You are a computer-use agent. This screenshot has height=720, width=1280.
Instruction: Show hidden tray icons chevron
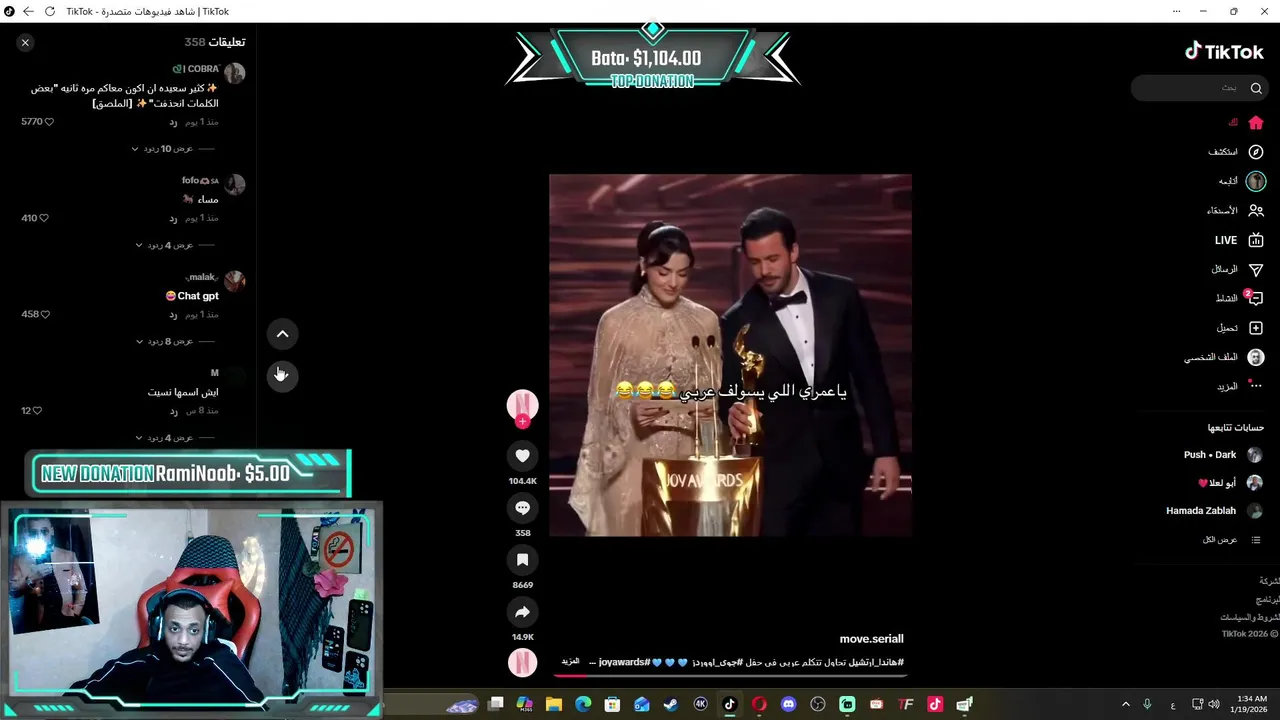coord(1125,705)
